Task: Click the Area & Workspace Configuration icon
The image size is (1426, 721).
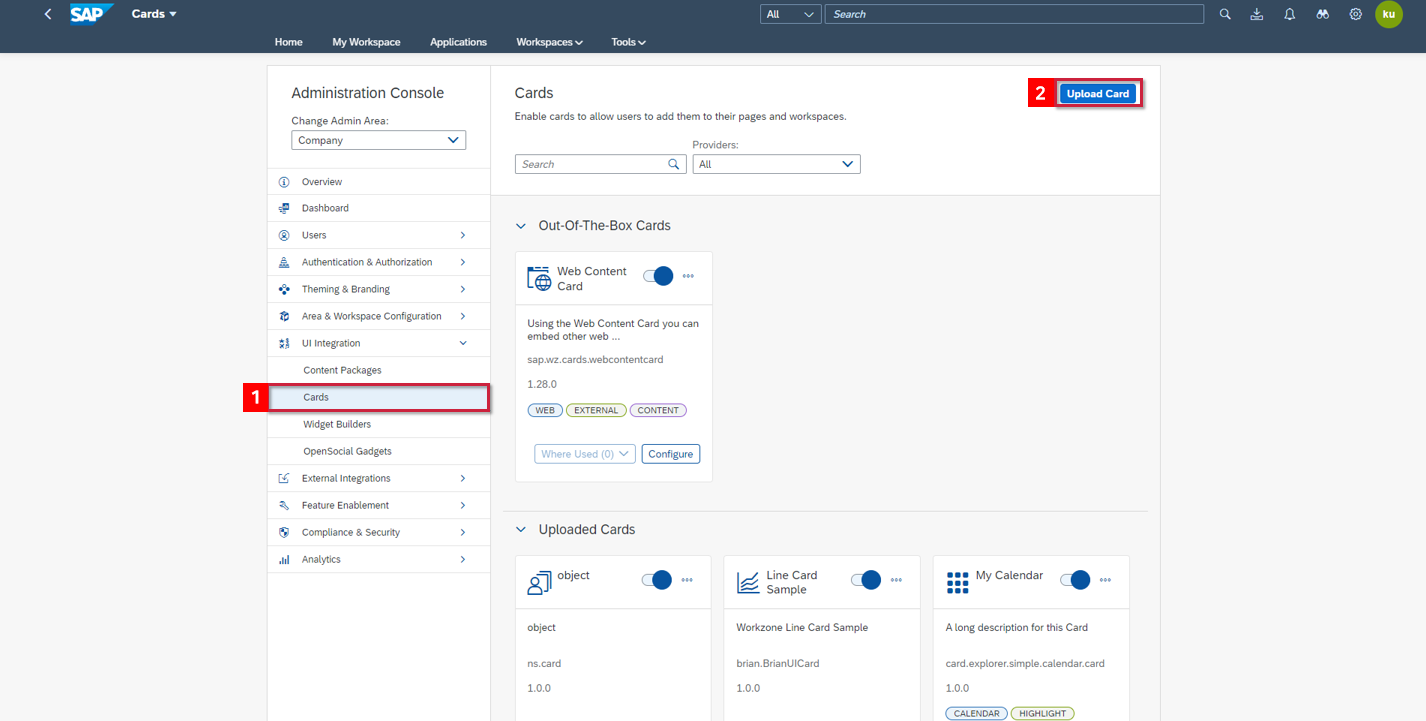Action: pos(284,316)
